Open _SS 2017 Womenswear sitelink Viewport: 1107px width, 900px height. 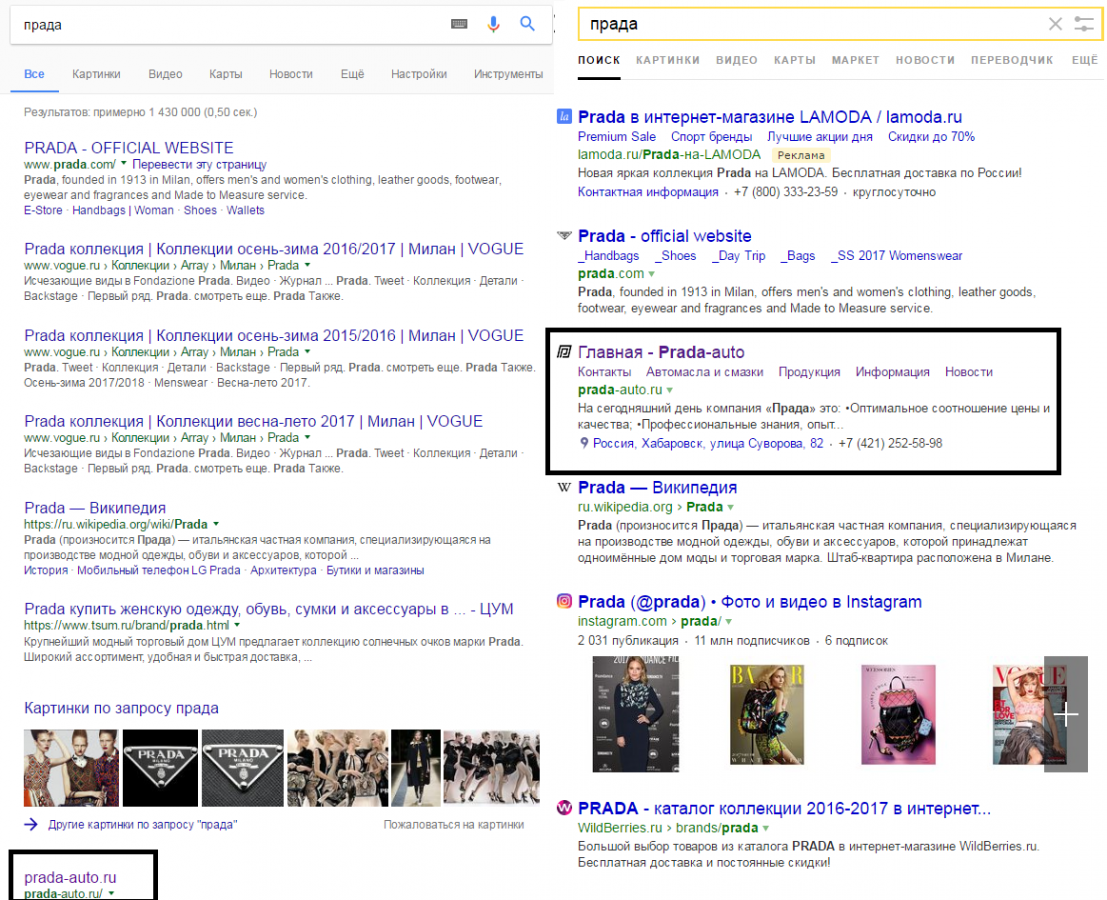click(x=896, y=256)
